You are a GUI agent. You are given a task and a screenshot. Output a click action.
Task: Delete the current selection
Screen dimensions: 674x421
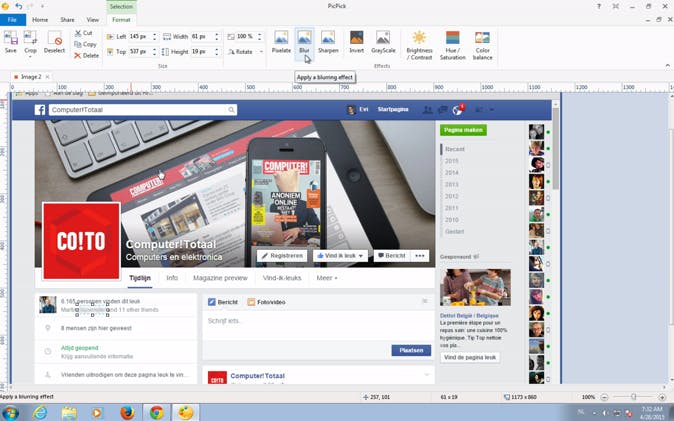(x=86, y=55)
